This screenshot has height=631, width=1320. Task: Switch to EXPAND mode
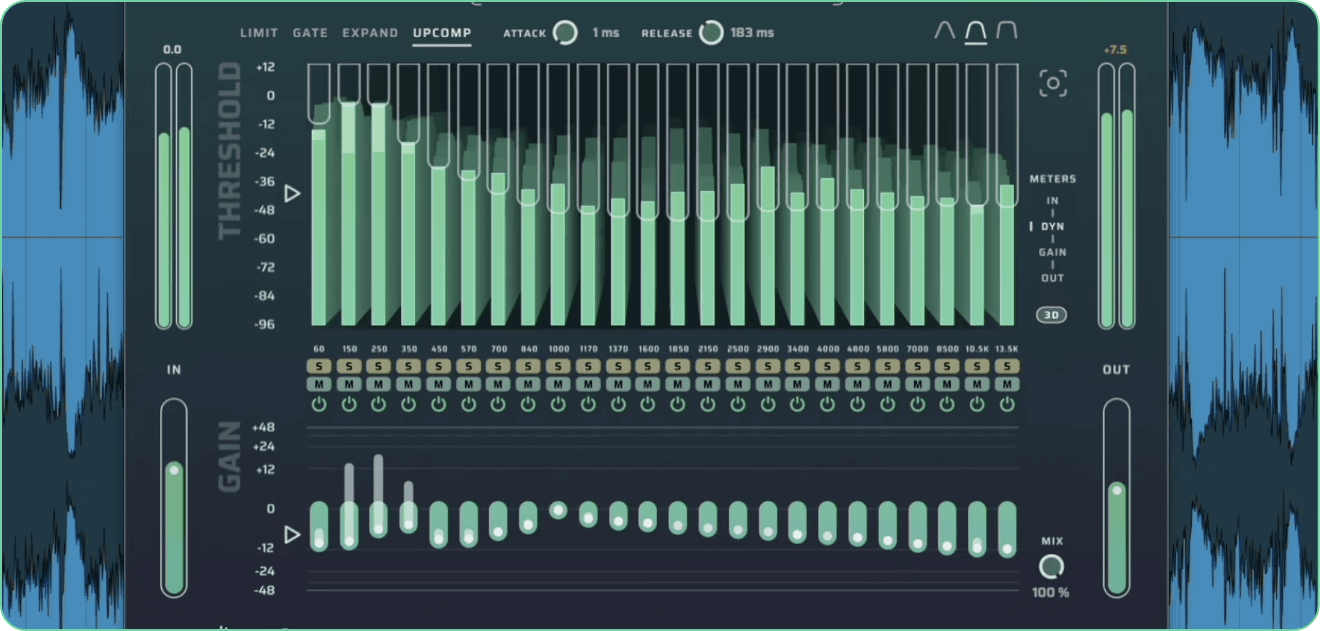370,33
